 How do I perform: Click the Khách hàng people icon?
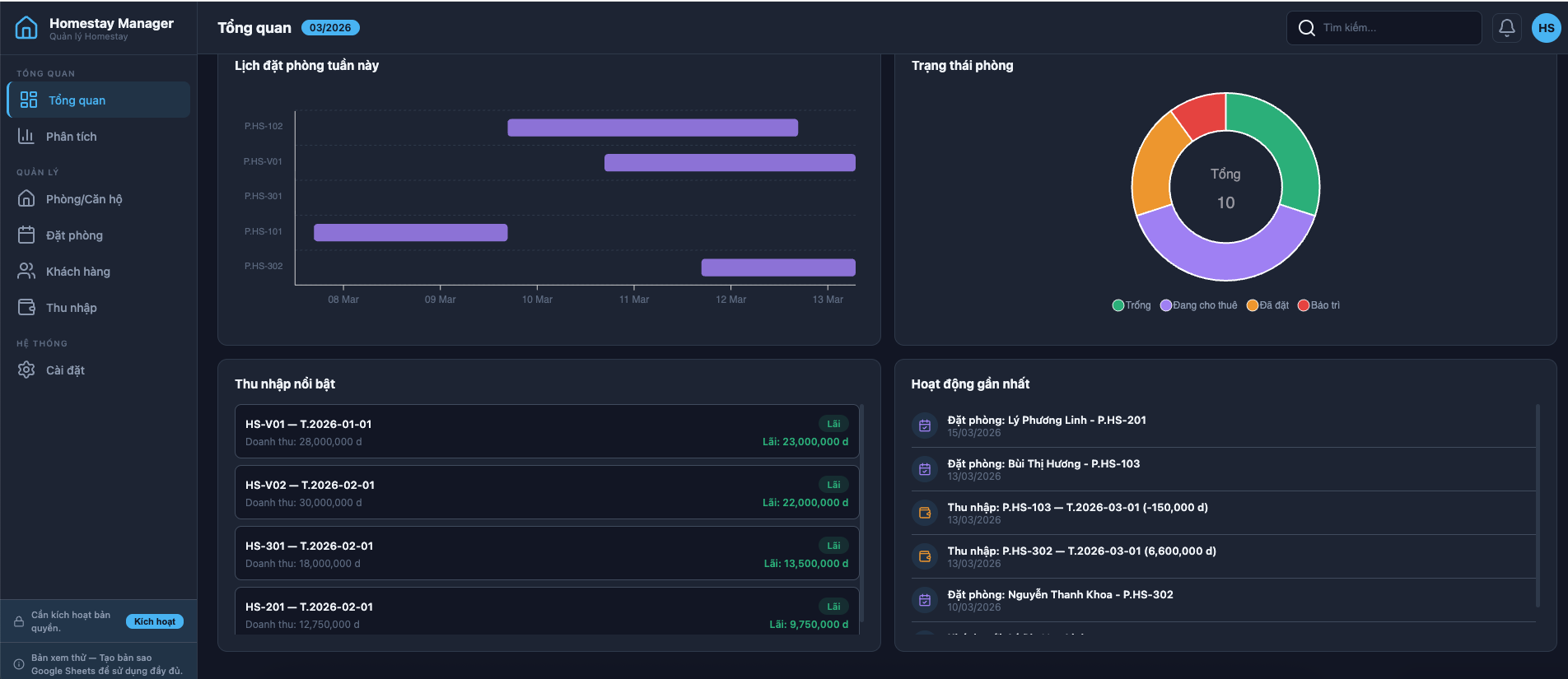pyautogui.click(x=26, y=272)
